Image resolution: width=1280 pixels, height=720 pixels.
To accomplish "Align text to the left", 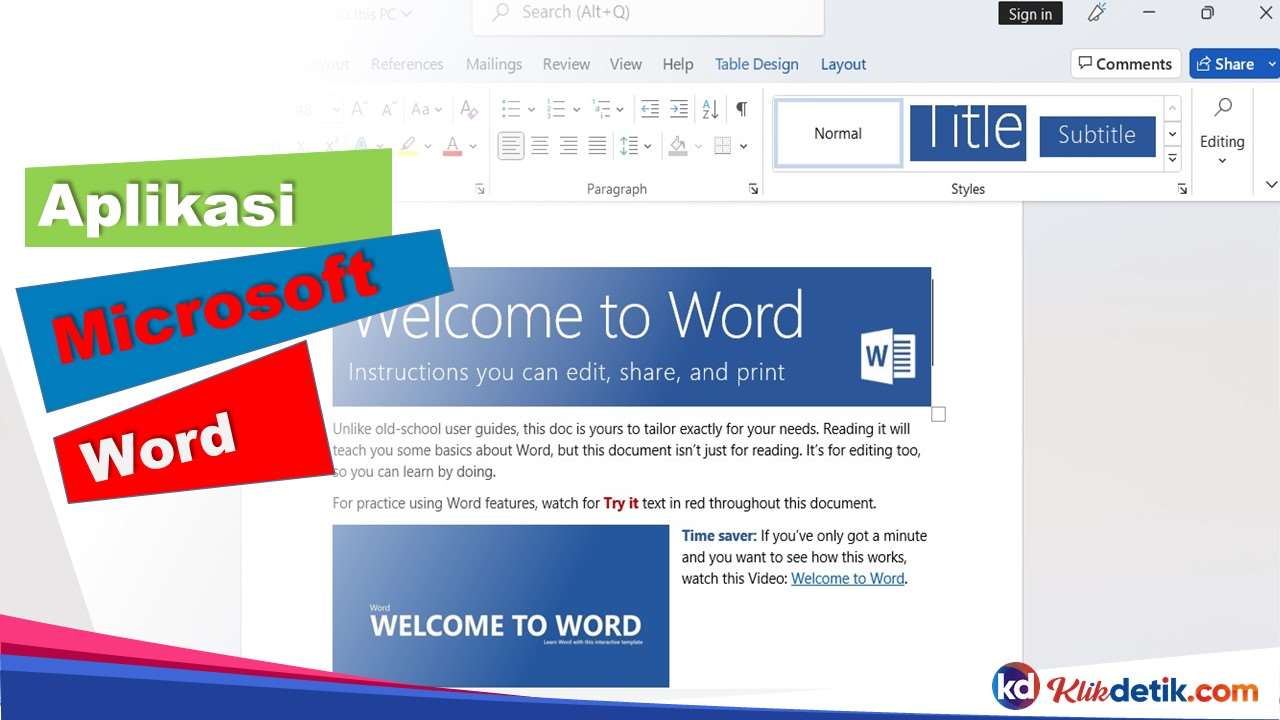I will [511, 146].
